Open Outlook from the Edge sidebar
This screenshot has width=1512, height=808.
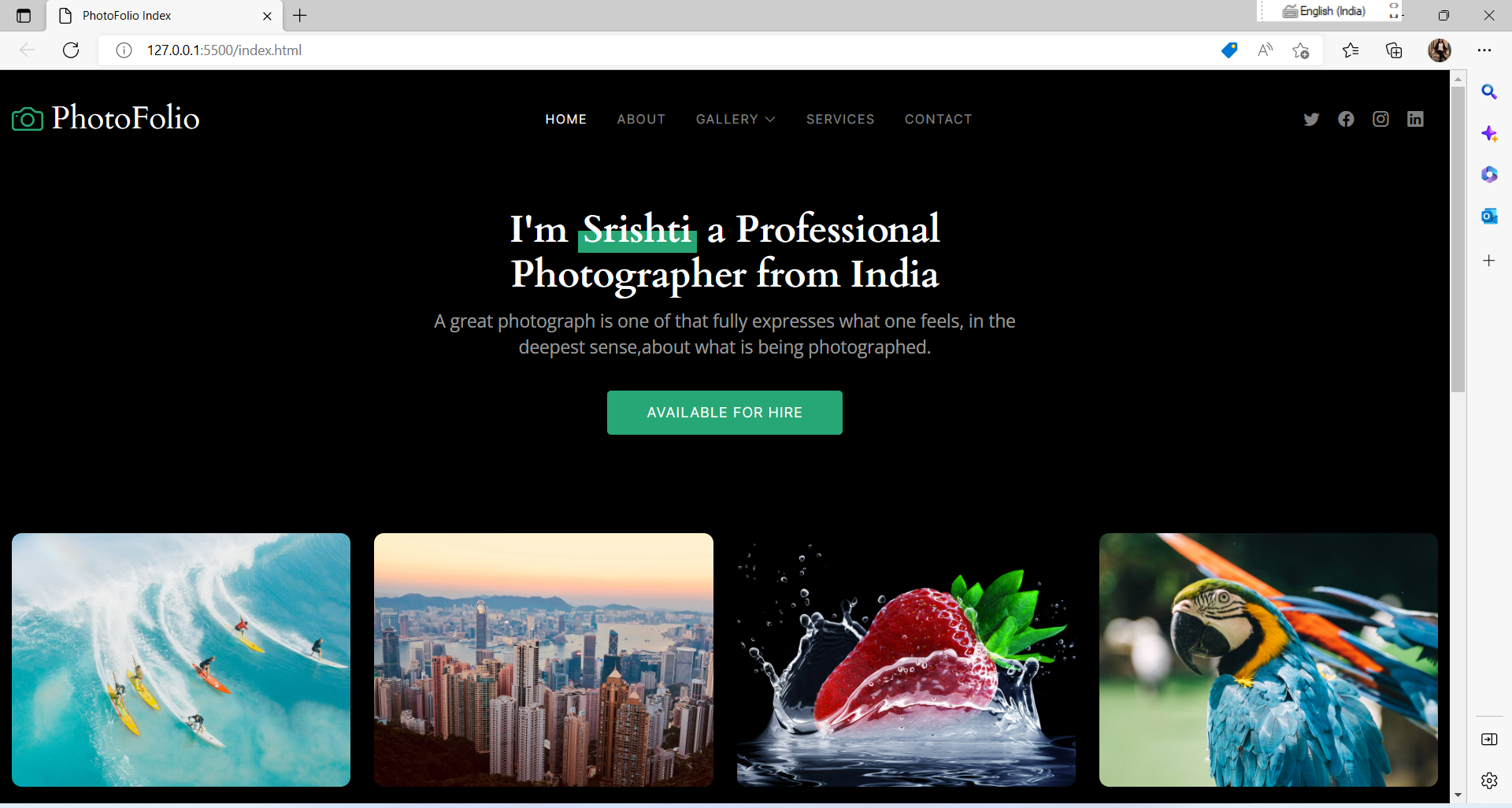1490,215
